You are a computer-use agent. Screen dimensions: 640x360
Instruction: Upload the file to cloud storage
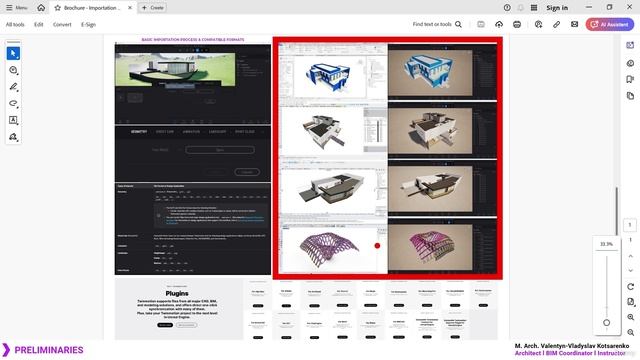click(x=499, y=24)
